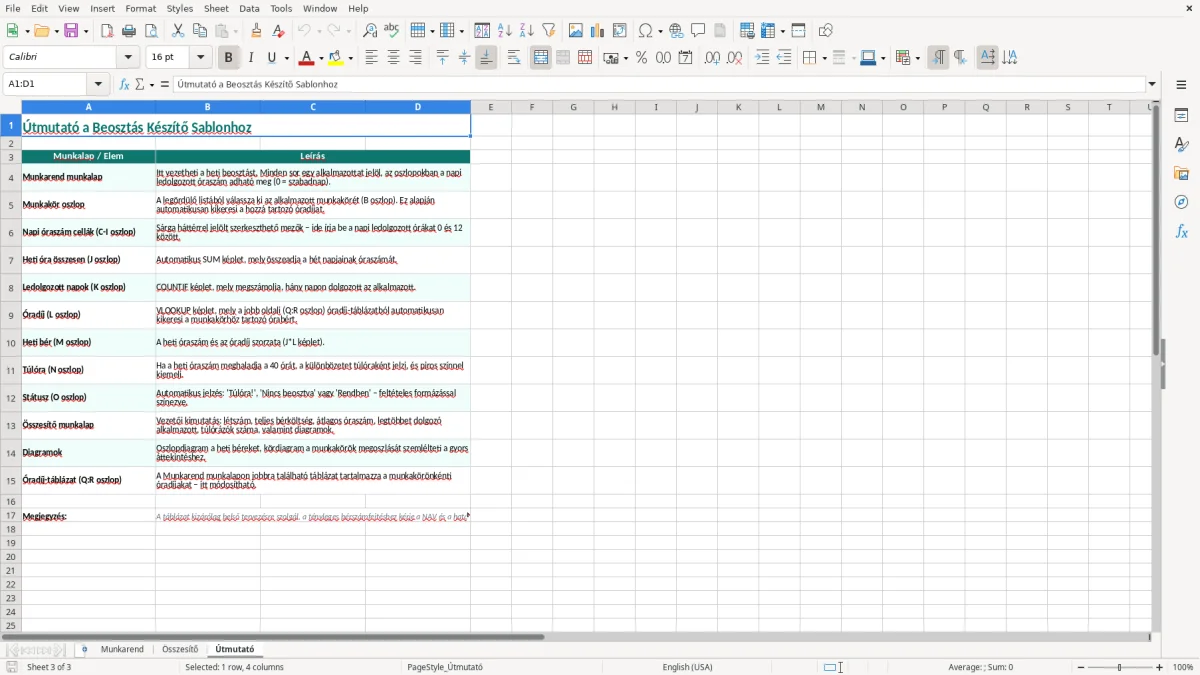This screenshot has width=1200, height=675.
Task: Click the Format as Percent icon
Action: click(x=641, y=58)
